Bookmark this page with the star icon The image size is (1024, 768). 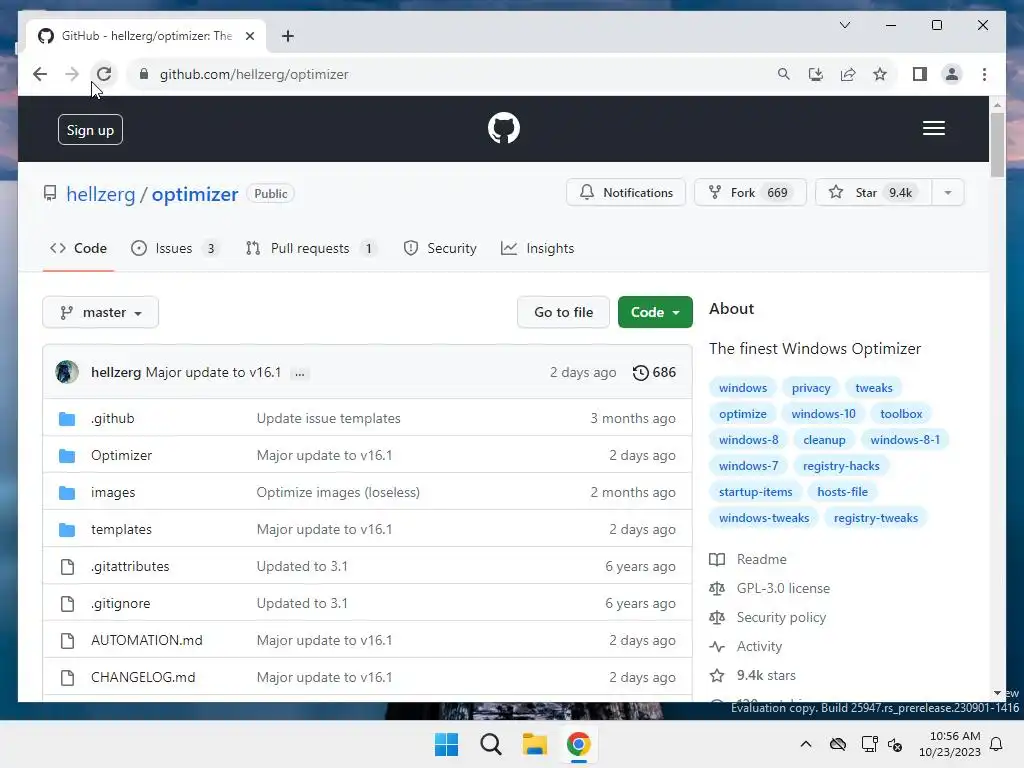(x=880, y=74)
